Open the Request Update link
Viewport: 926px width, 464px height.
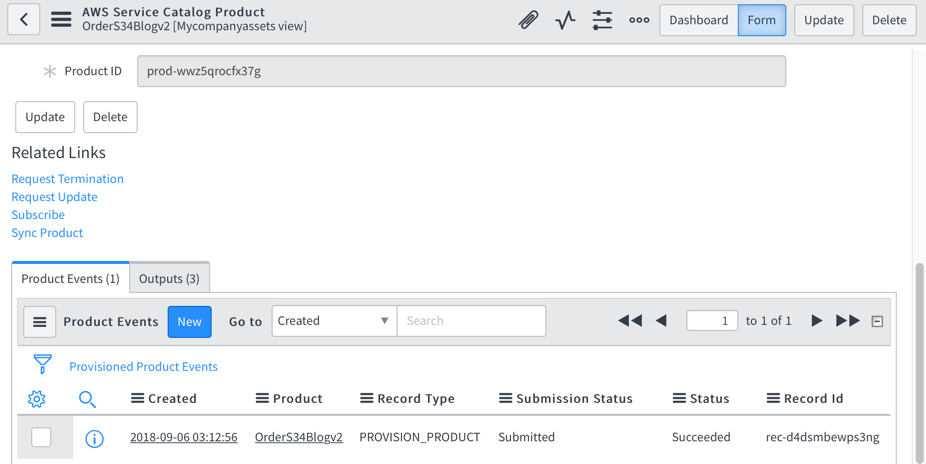coord(54,197)
